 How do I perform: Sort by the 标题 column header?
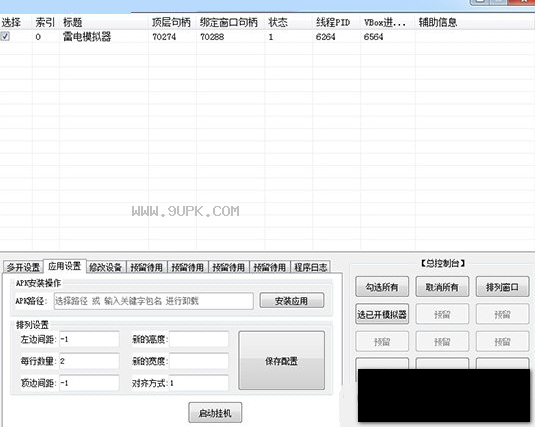(x=104, y=23)
